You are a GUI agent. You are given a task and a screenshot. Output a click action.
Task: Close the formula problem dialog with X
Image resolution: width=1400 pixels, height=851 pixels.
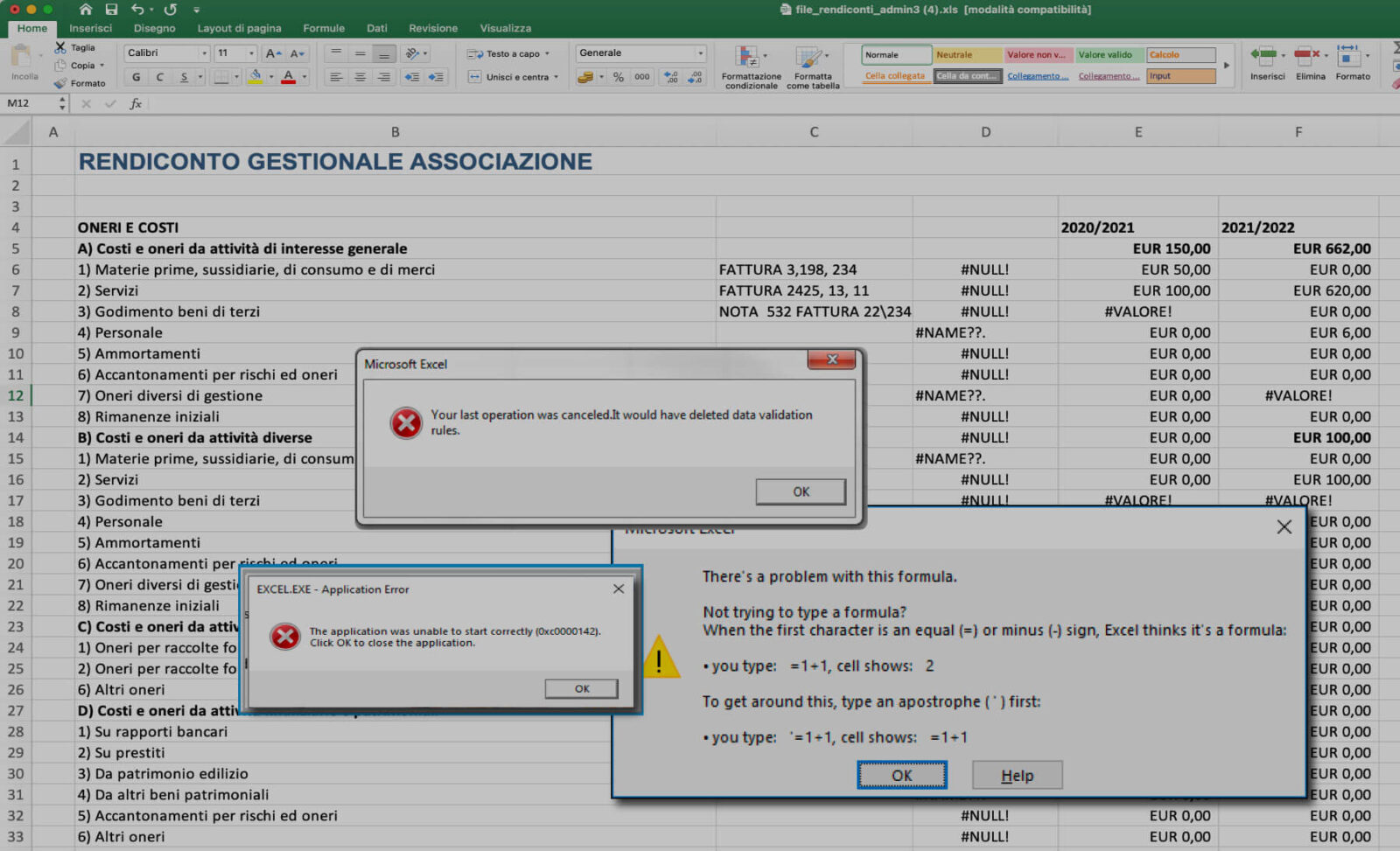pyautogui.click(x=1284, y=527)
